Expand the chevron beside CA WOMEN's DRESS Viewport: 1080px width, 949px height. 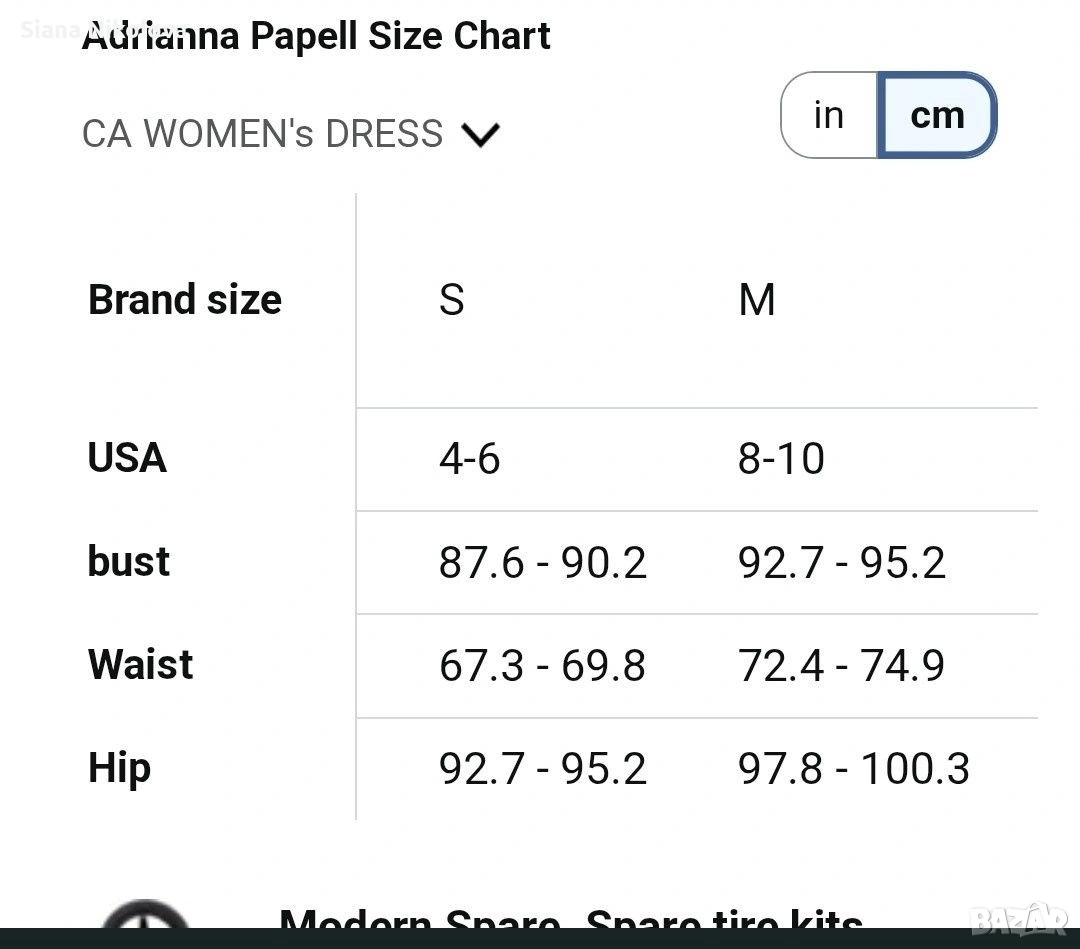coord(481,134)
